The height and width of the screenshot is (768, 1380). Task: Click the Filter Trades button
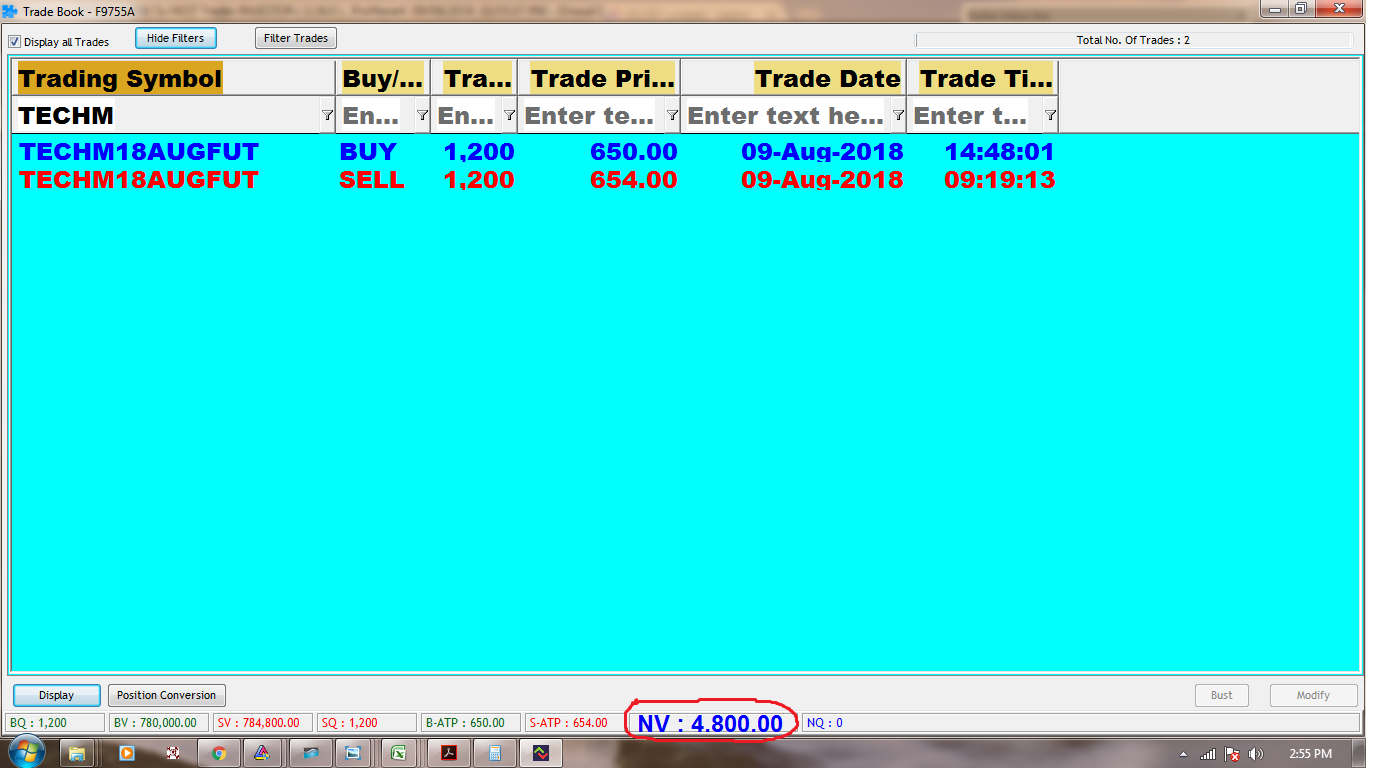click(x=296, y=38)
